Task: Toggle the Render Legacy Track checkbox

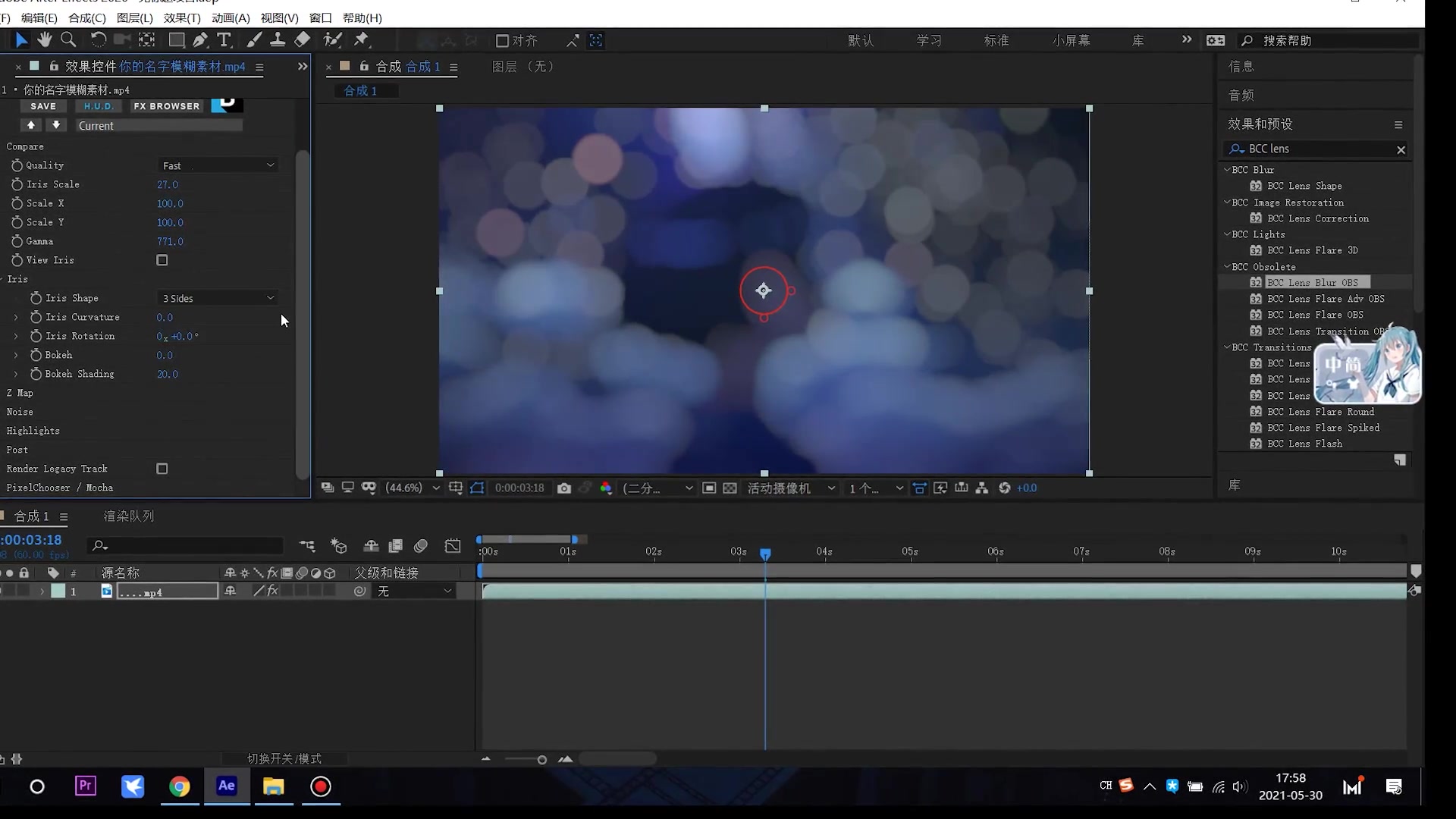Action: point(162,469)
